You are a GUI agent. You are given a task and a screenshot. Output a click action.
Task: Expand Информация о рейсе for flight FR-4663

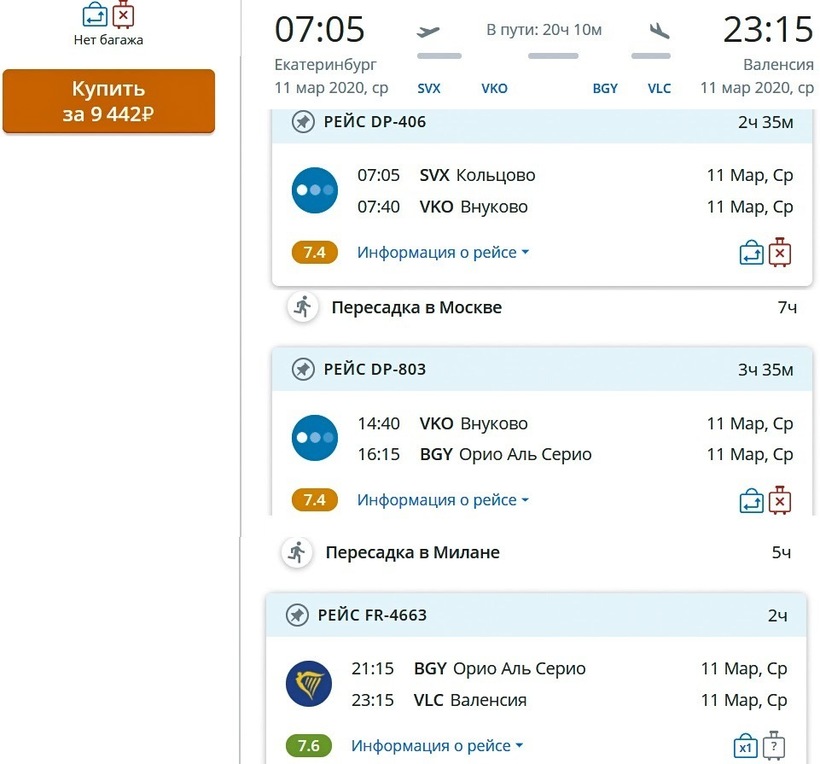(x=437, y=746)
